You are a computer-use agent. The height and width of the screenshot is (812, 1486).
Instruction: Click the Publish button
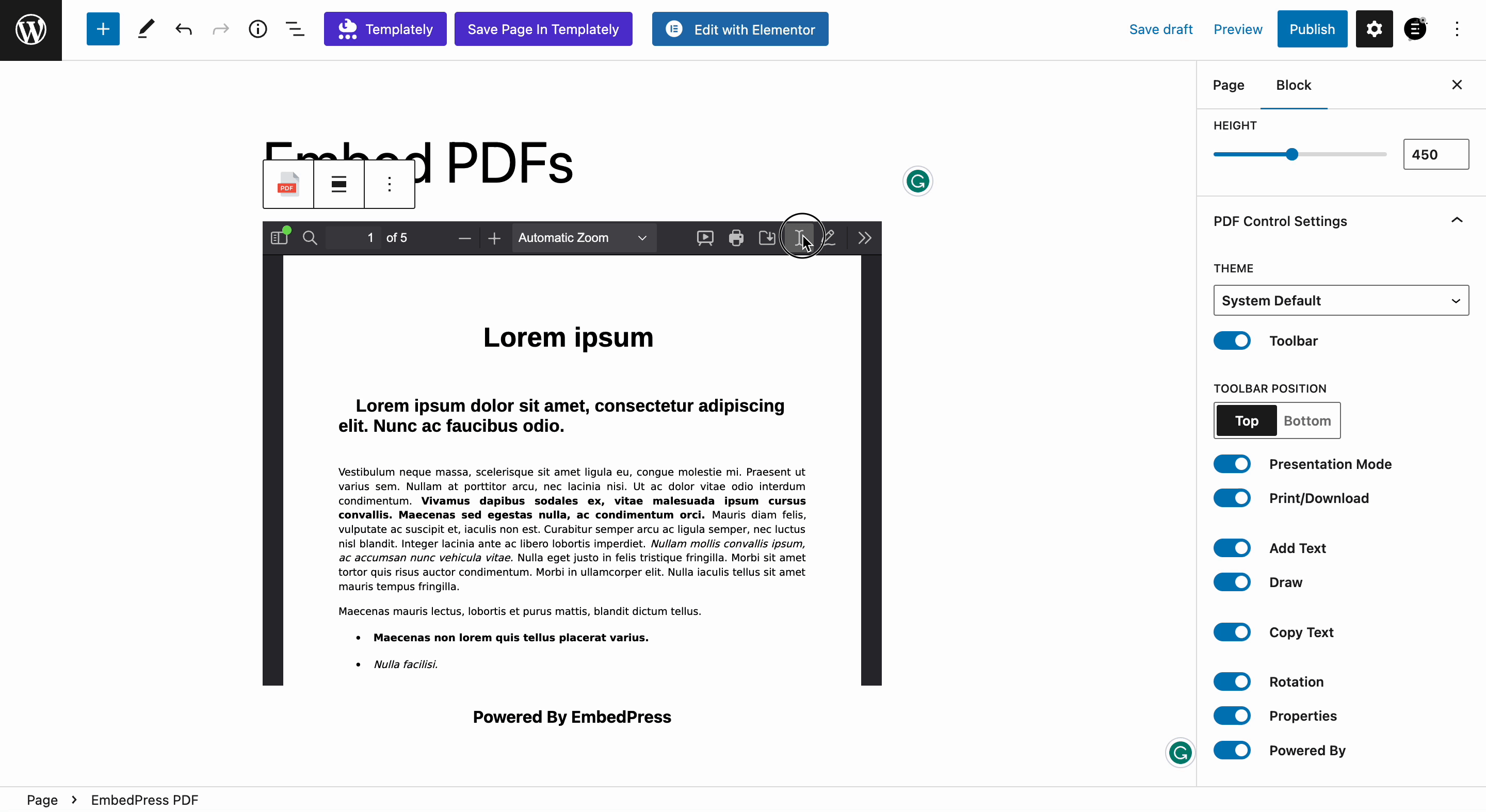[x=1312, y=29]
